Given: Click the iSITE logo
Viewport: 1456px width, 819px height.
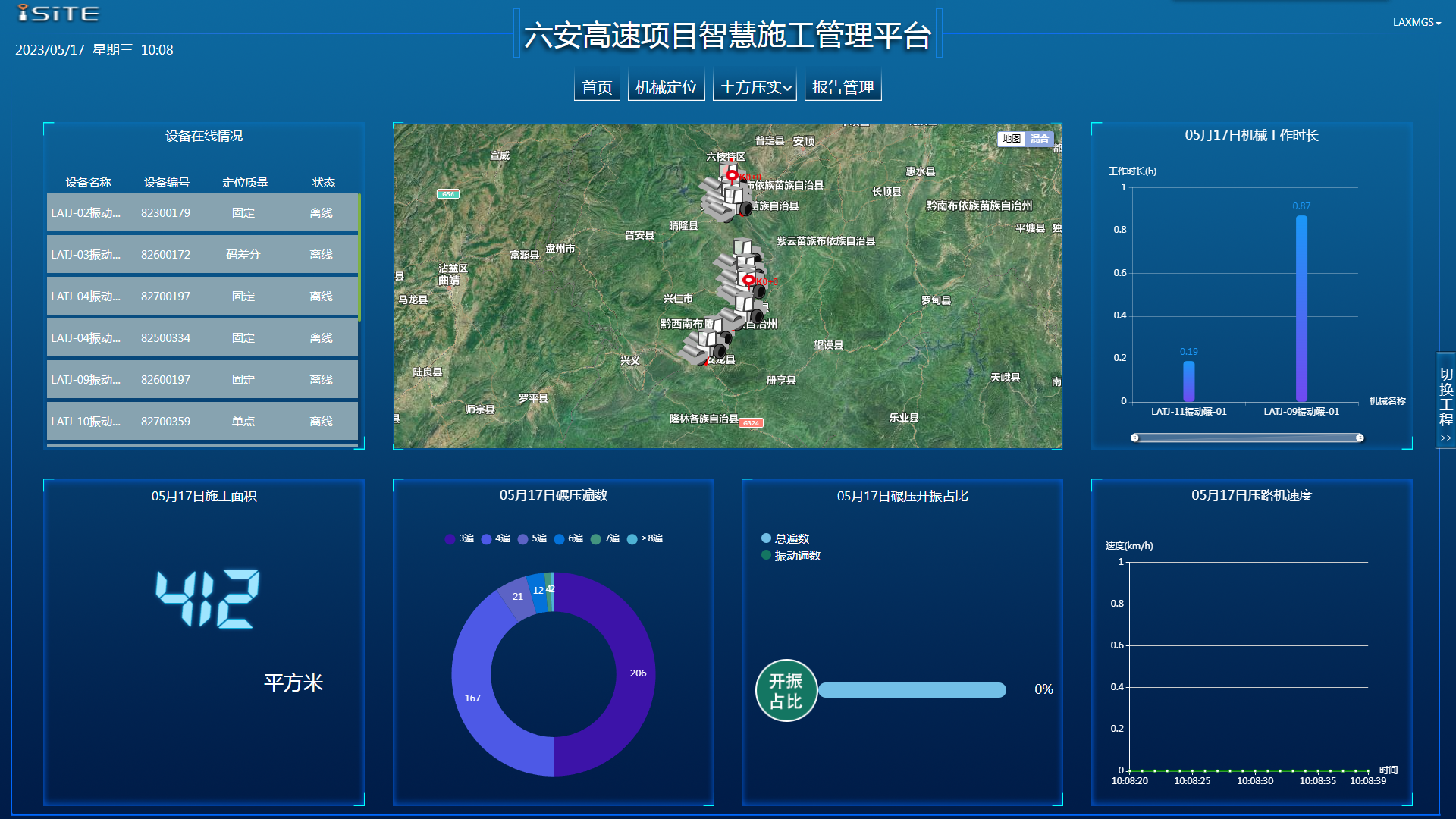Looking at the screenshot, I should (x=58, y=14).
